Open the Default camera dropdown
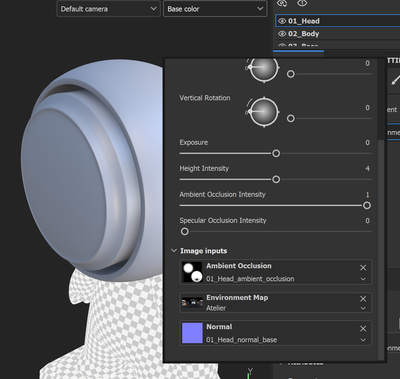400x379 pixels. pyautogui.click(x=107, y=9)
